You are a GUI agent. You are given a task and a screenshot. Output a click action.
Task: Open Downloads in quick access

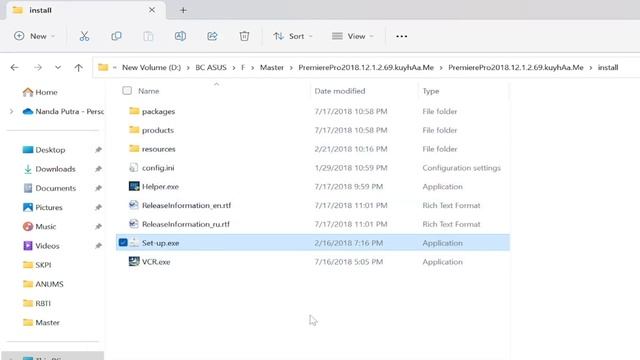coord(49,169)
